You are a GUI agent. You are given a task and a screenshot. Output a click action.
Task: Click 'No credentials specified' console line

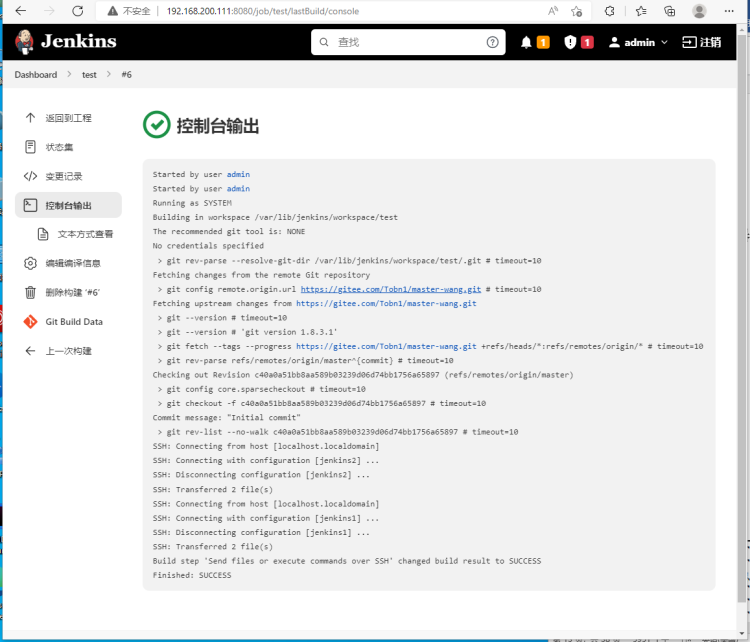tap(208, 245)
